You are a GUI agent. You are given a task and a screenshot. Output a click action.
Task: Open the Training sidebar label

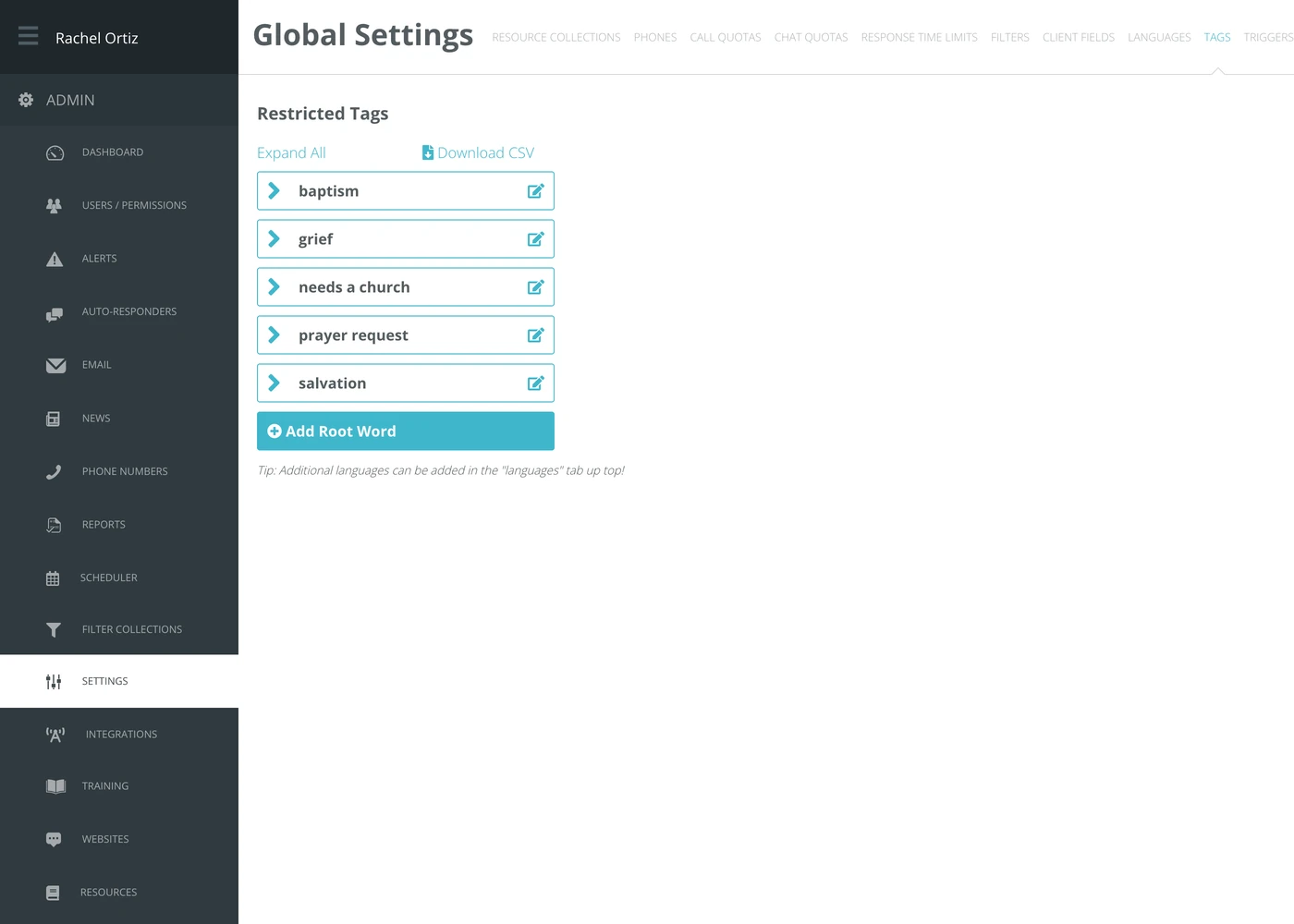tap(105, 786)
